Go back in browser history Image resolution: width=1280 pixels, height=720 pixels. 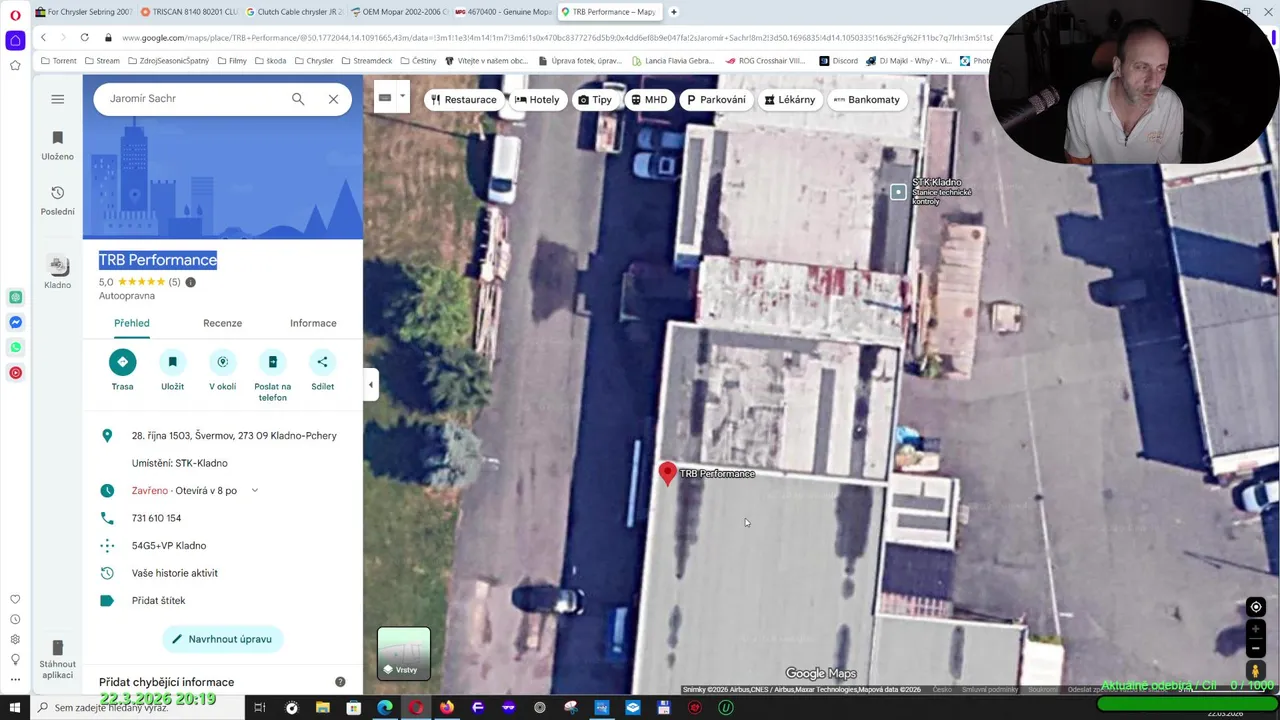tap(43, 38)
